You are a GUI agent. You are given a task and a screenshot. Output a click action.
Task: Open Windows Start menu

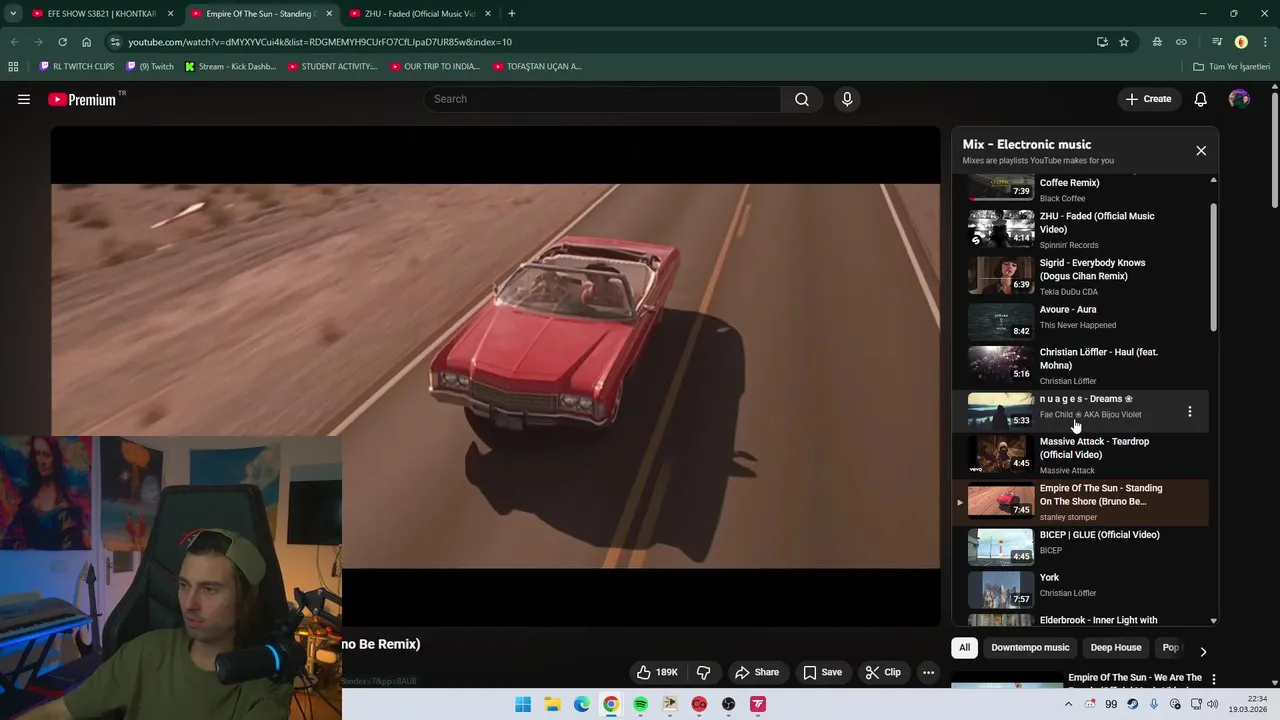(523, 704)
